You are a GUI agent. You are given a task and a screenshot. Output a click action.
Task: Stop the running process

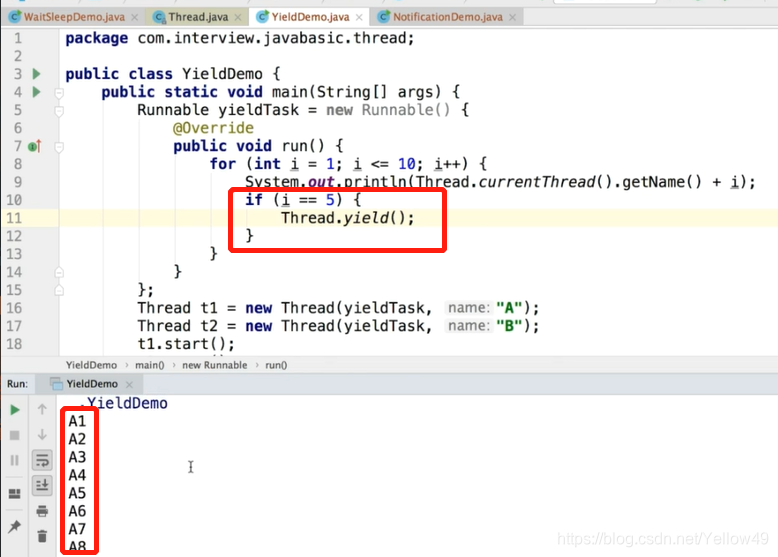(x=15, y=435)
